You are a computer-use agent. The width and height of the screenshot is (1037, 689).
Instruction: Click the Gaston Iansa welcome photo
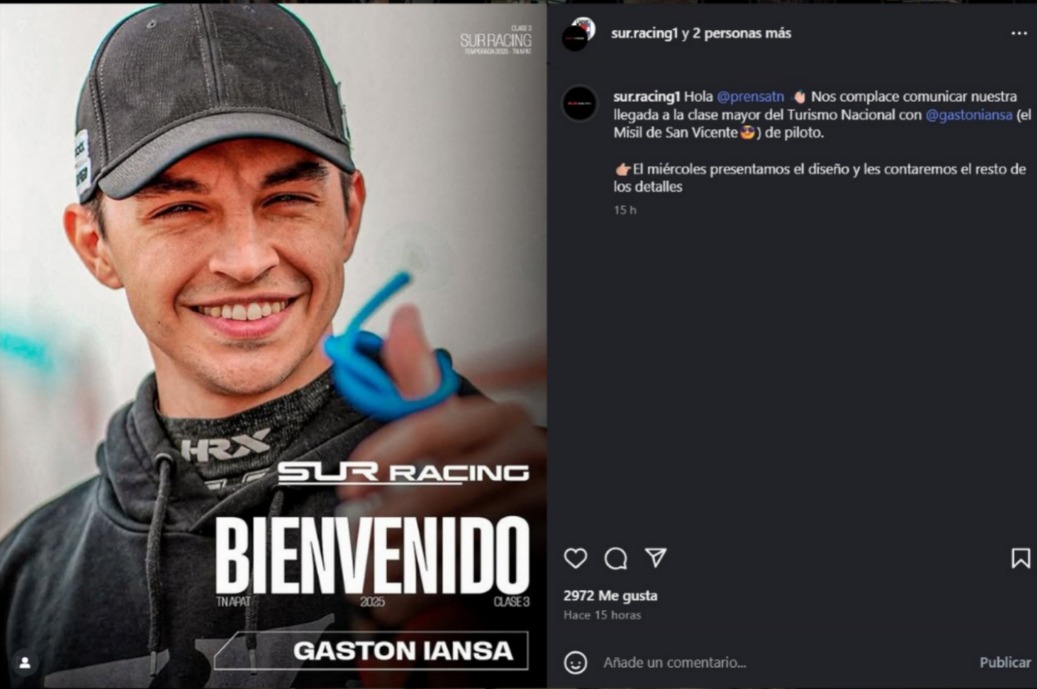tap(273, 345)
